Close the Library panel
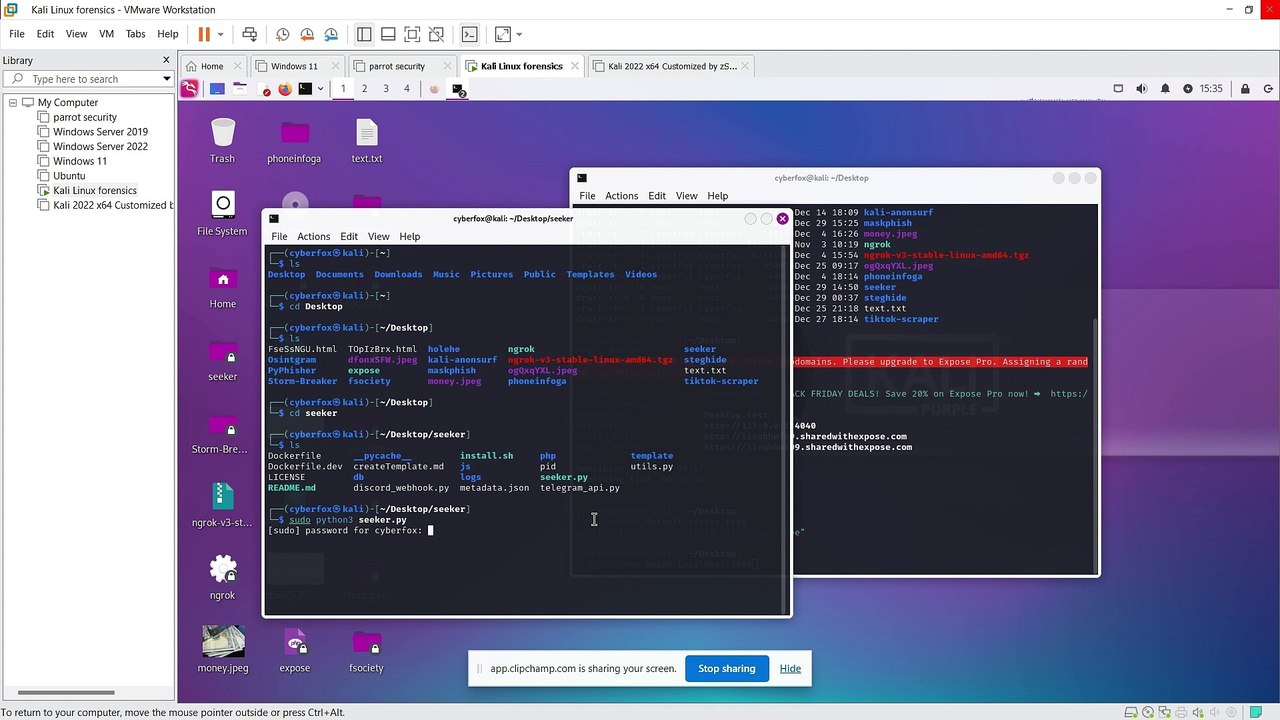 coord(166,60)
